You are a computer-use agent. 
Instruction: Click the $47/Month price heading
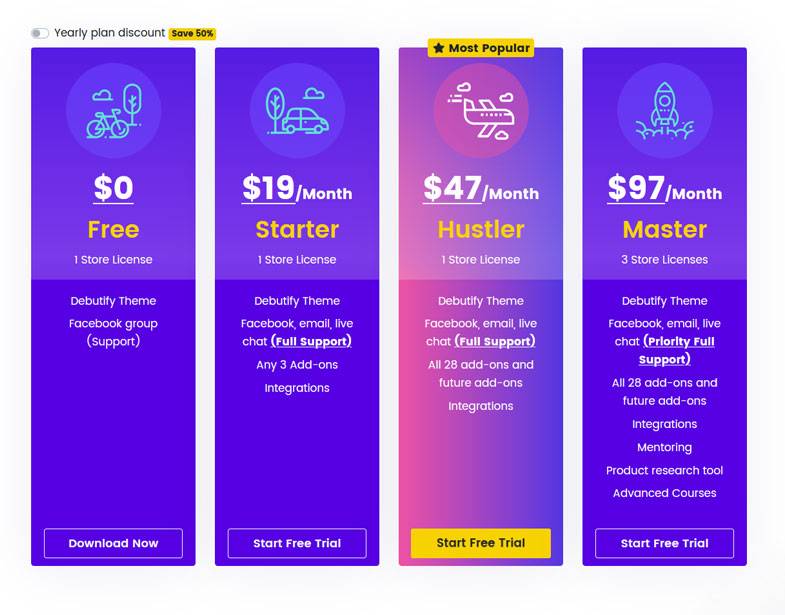481,188
